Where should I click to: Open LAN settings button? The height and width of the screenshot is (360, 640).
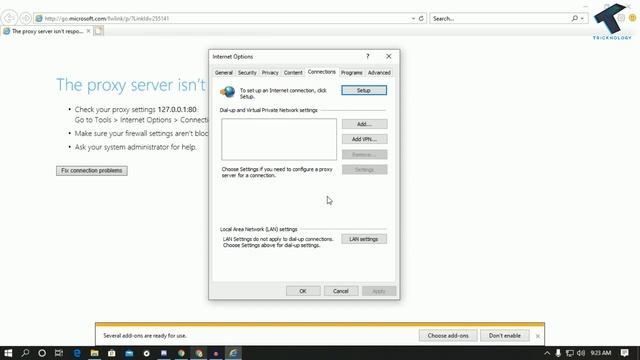coord(364,239)
